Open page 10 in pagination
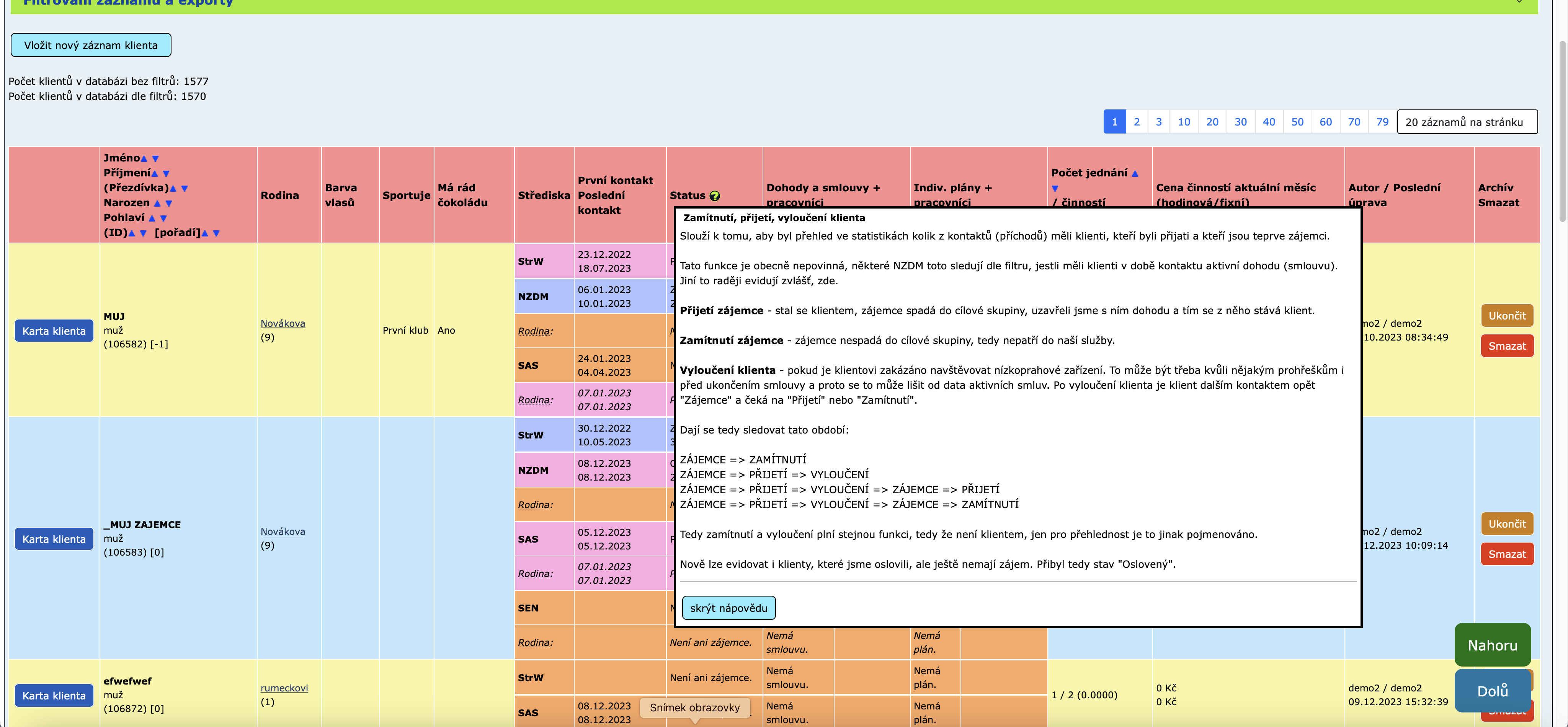 coord(1183,122)
